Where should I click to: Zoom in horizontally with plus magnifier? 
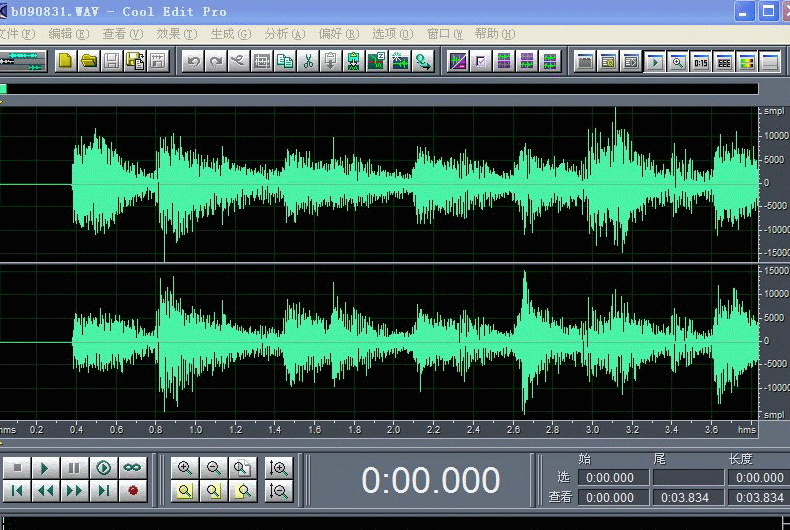click(x=184, y=468)
